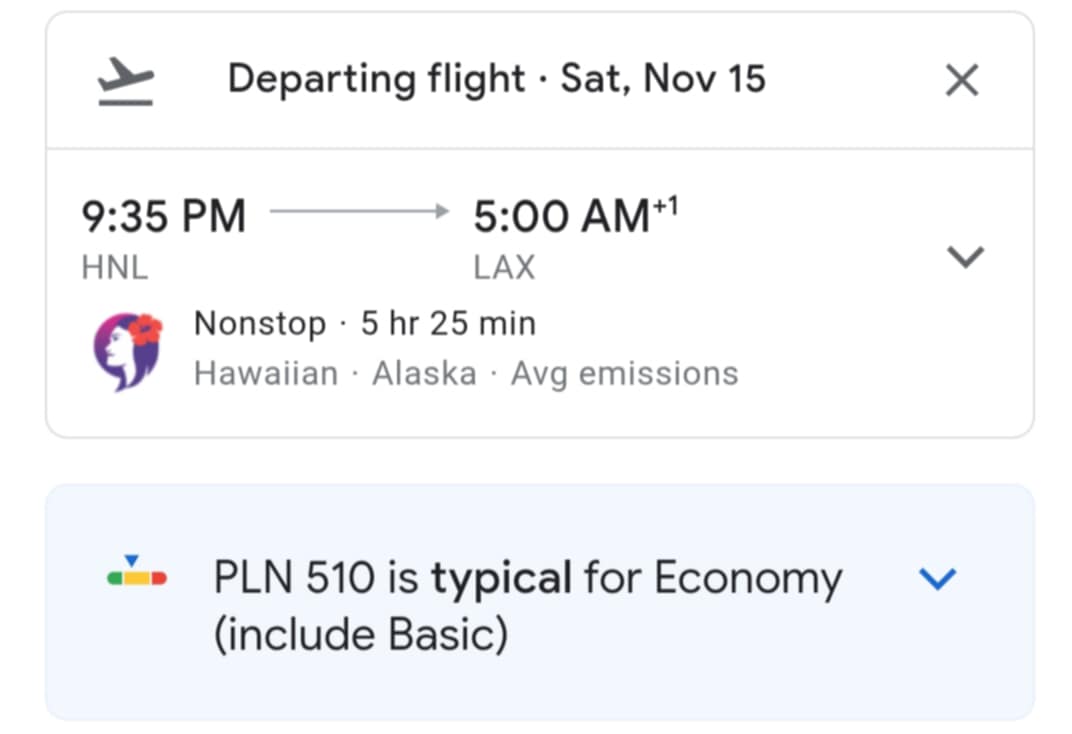Click the Departing flight Sat, Nov 15 header
1072x734 pixels.
pyautogui.click(x=496, y=79)
